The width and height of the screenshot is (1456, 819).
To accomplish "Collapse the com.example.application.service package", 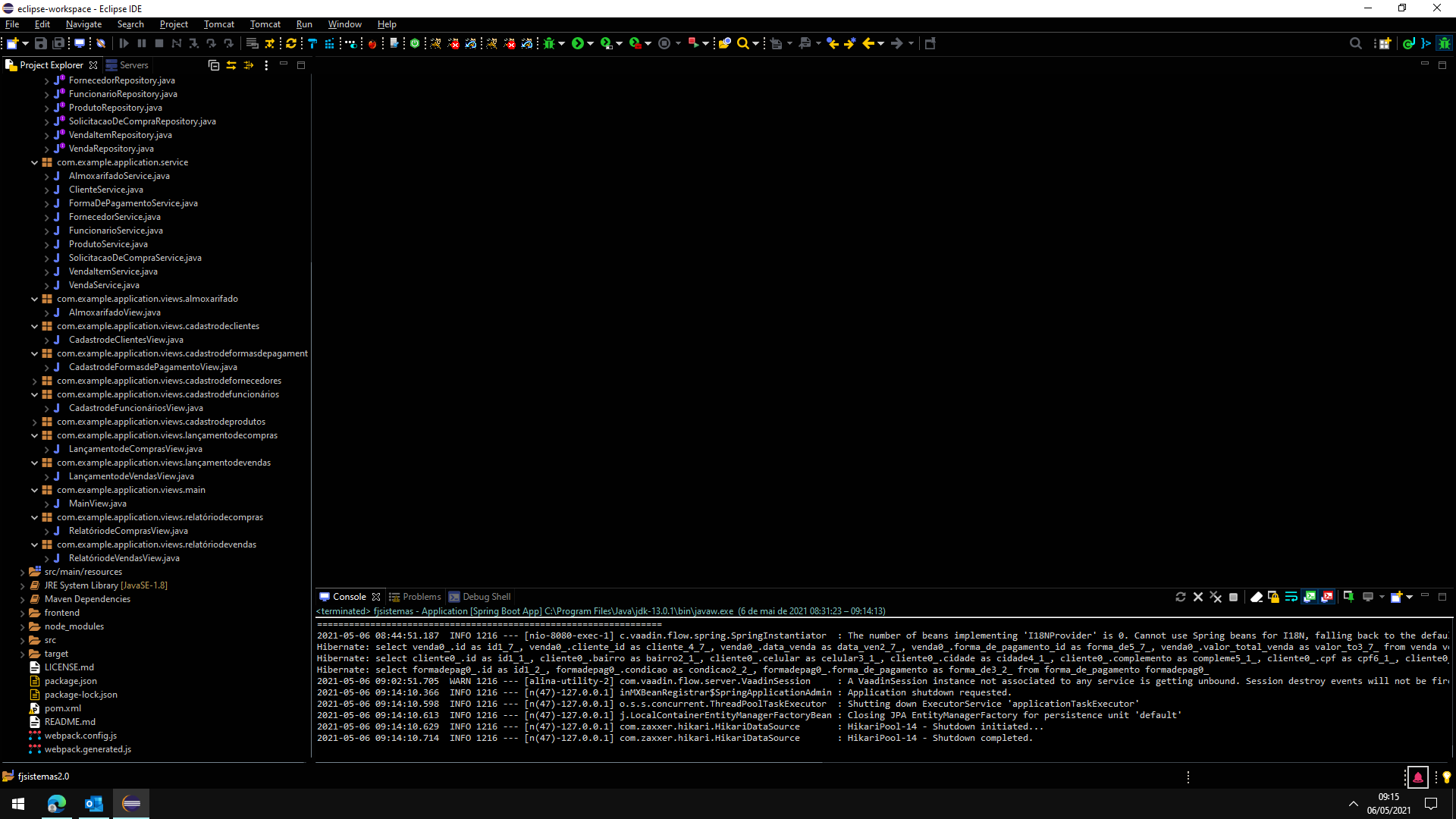I will (x=34, y=162).
